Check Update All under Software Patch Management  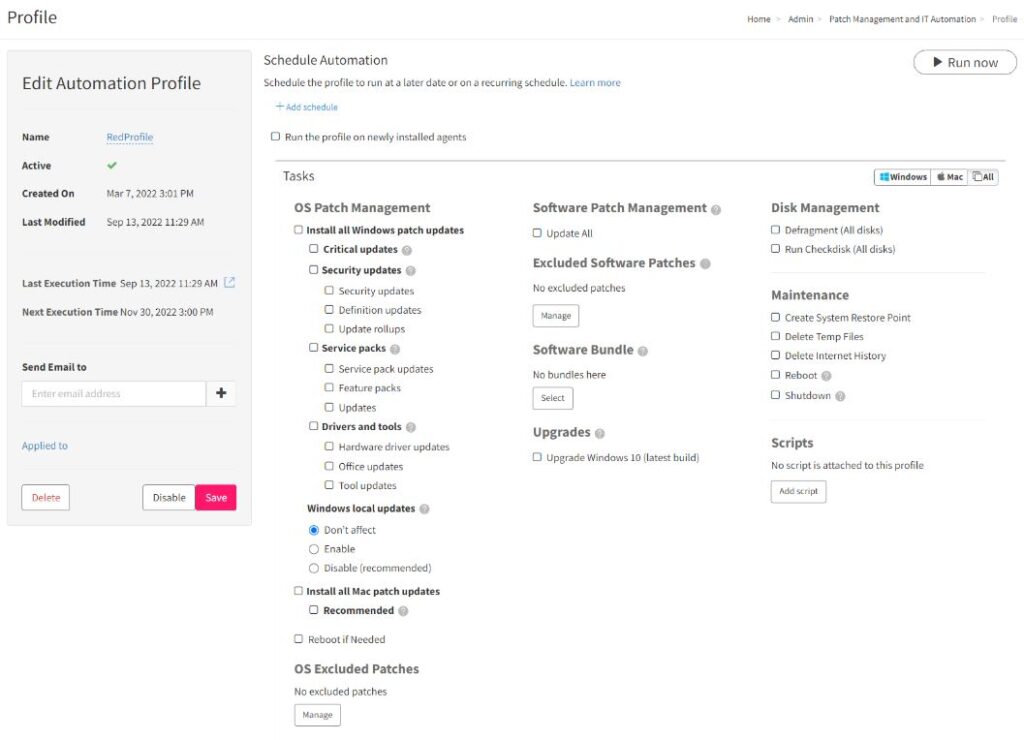[x=537, y=233]
